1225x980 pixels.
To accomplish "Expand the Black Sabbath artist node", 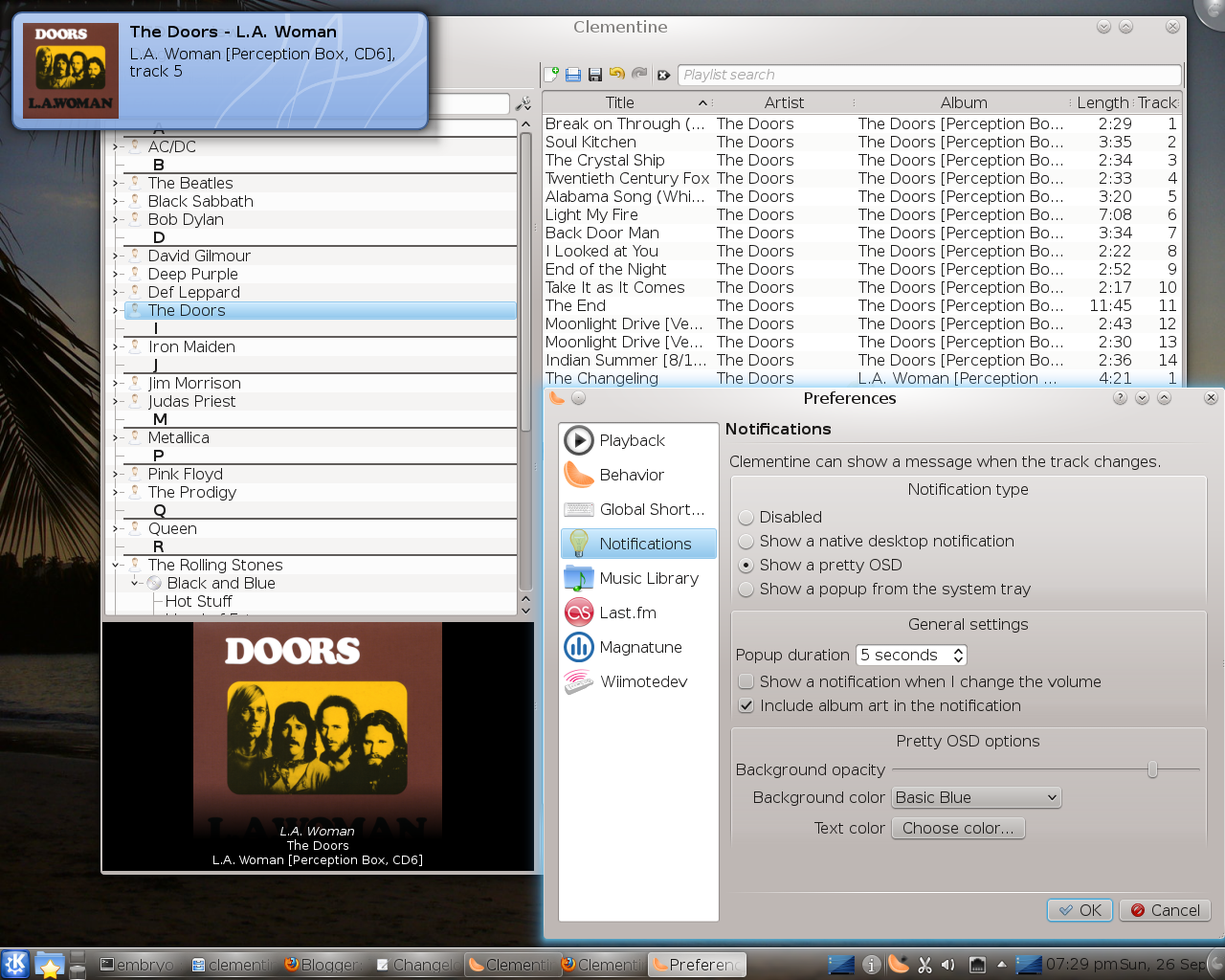I will pyautogui.click(x=115, y=201).
